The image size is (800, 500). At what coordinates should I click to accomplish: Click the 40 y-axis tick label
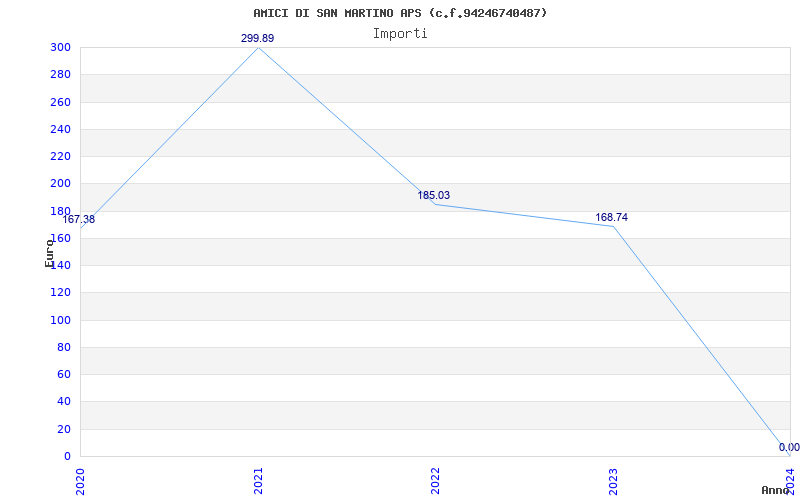[x=63, y=402]
